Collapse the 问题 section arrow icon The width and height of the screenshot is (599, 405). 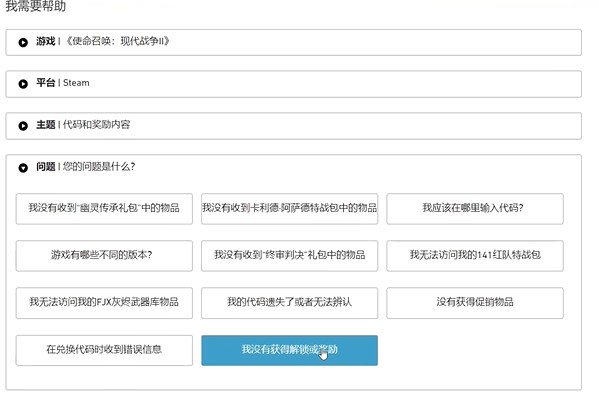(x=23, y=168)
